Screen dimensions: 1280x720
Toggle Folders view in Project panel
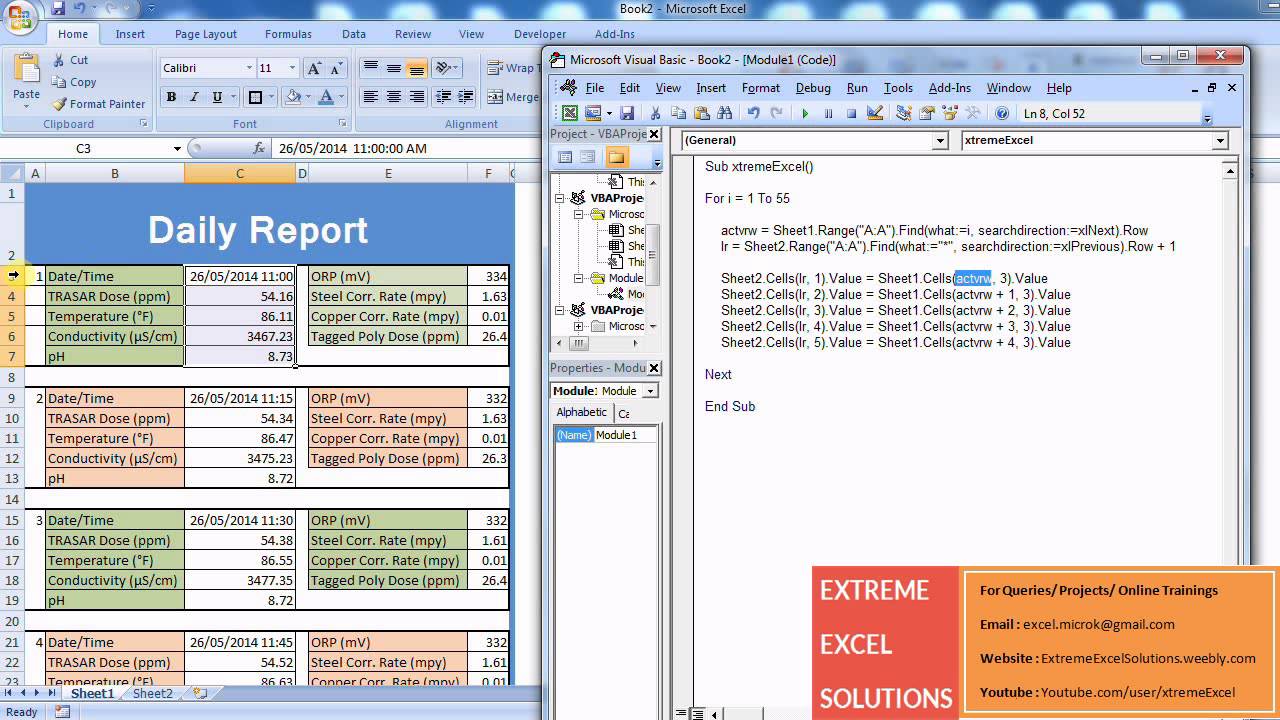[616, 158]
